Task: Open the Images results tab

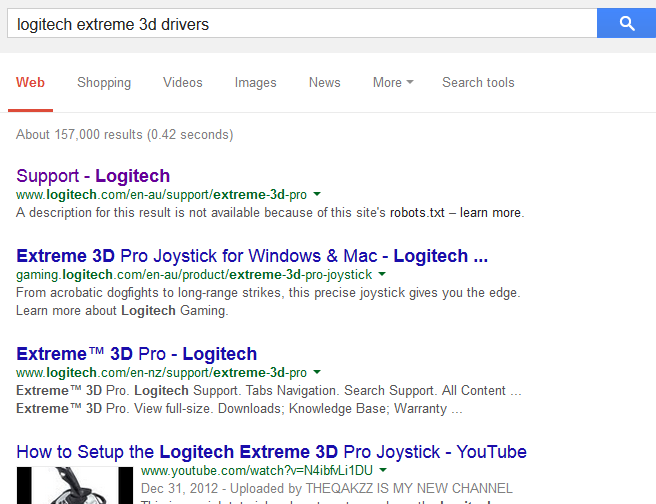Action: 255,82
